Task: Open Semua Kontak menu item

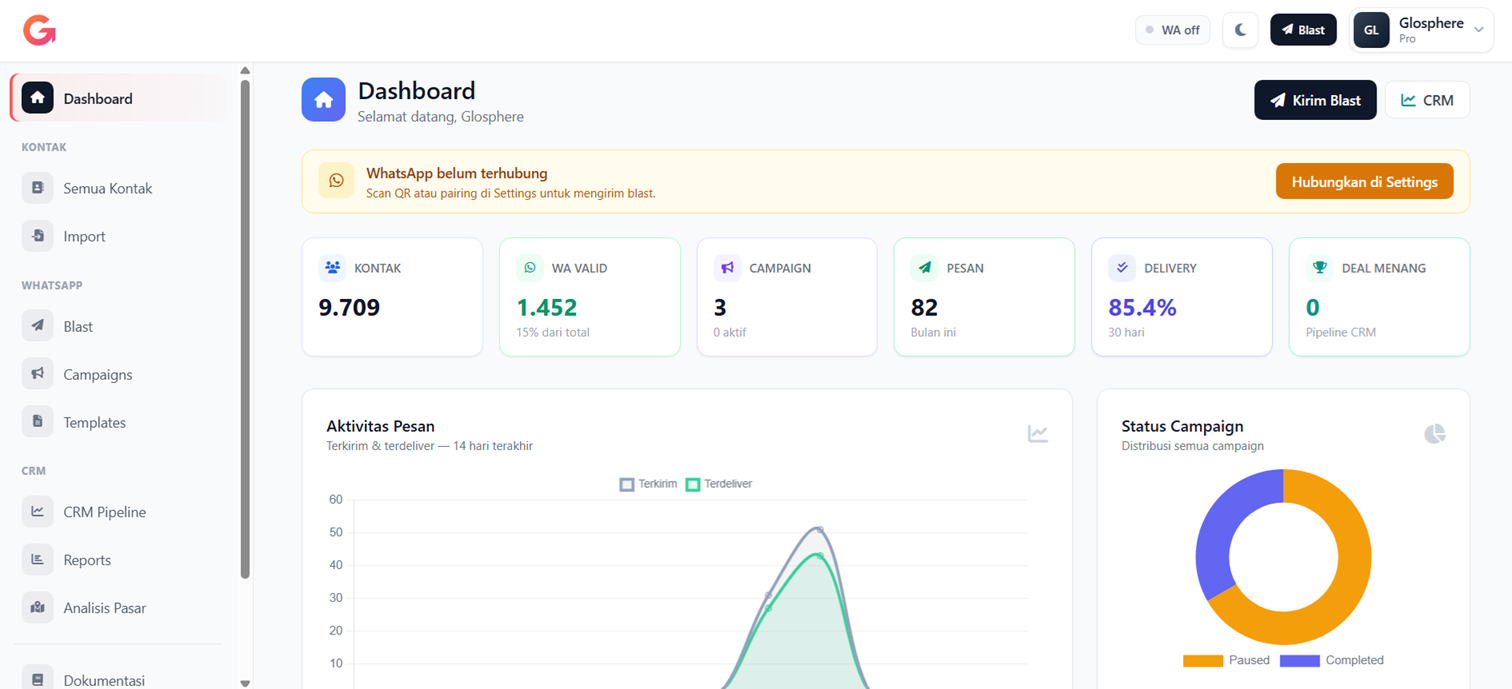Action: 118,188
